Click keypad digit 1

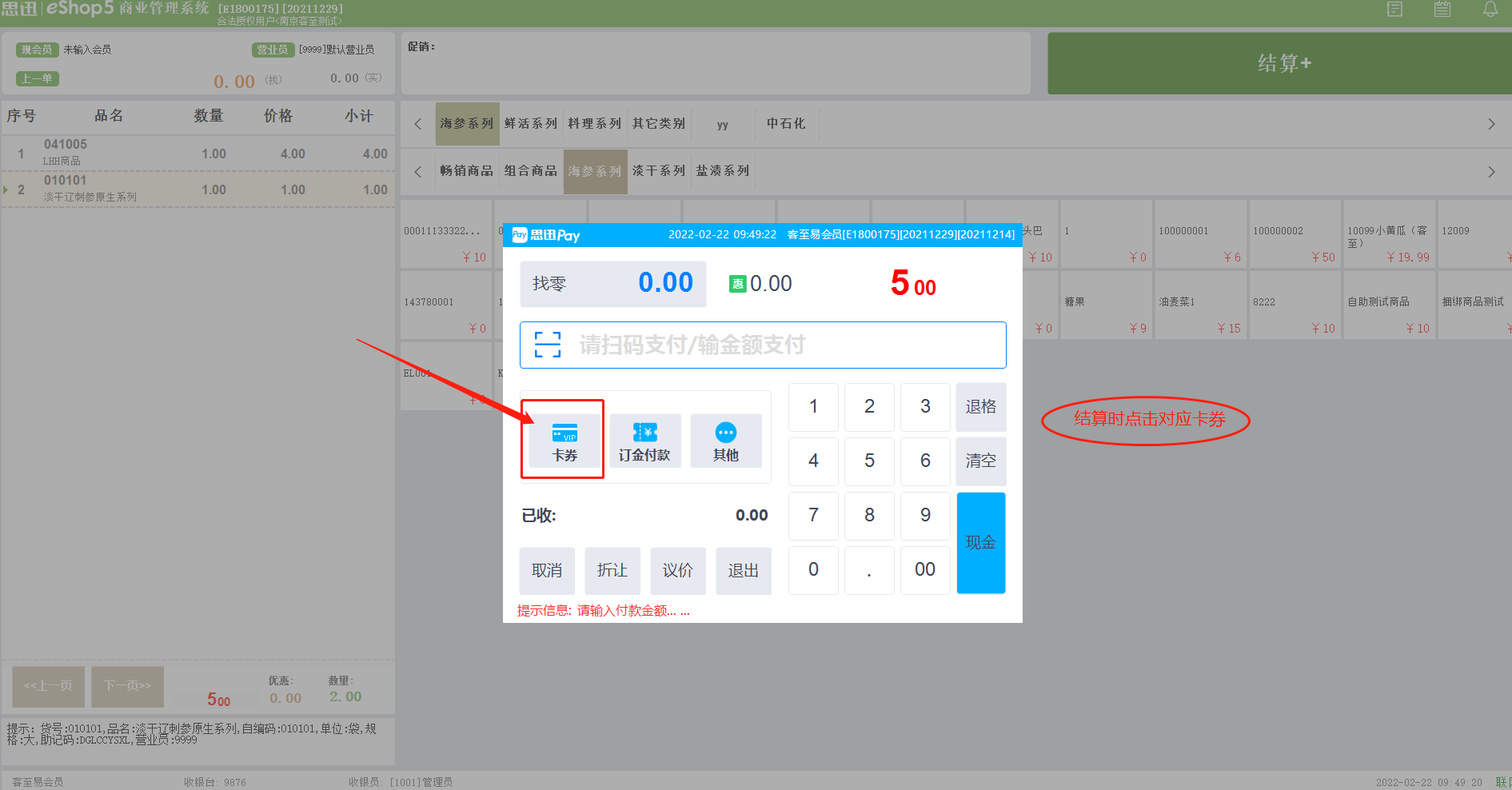click(813, 406)
